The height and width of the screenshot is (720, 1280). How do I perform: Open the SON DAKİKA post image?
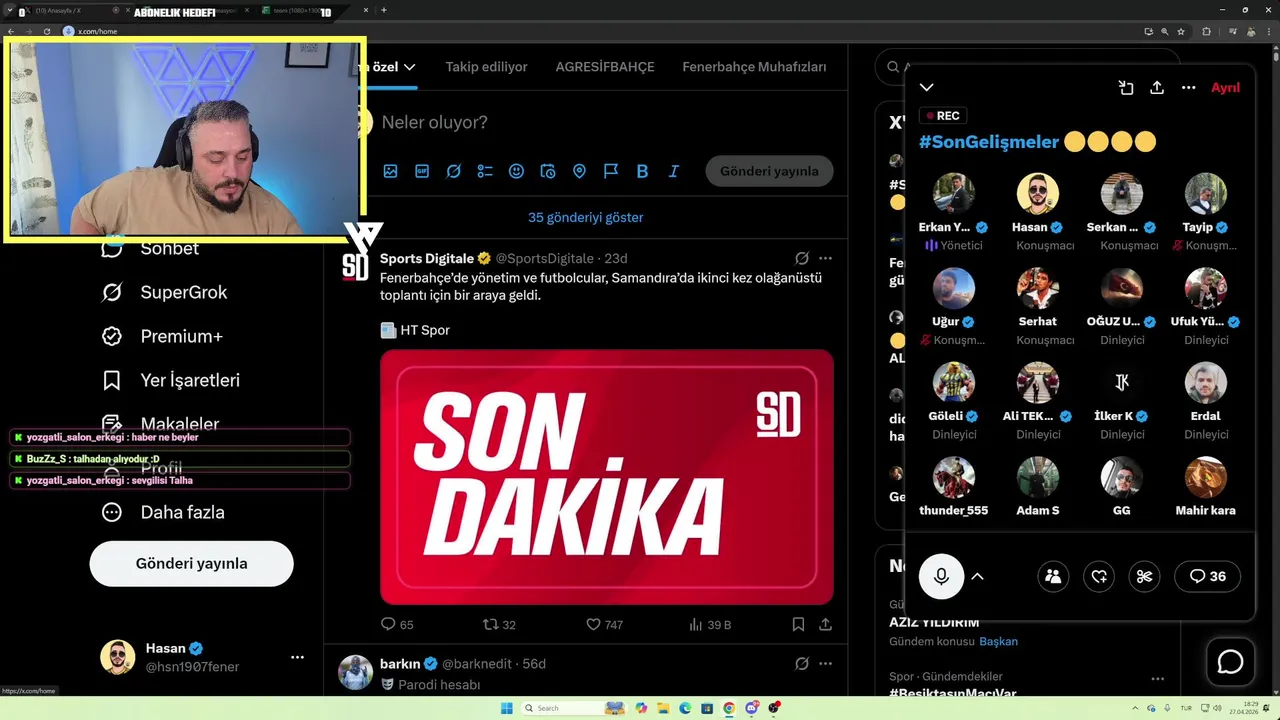[x=606, y=477]
